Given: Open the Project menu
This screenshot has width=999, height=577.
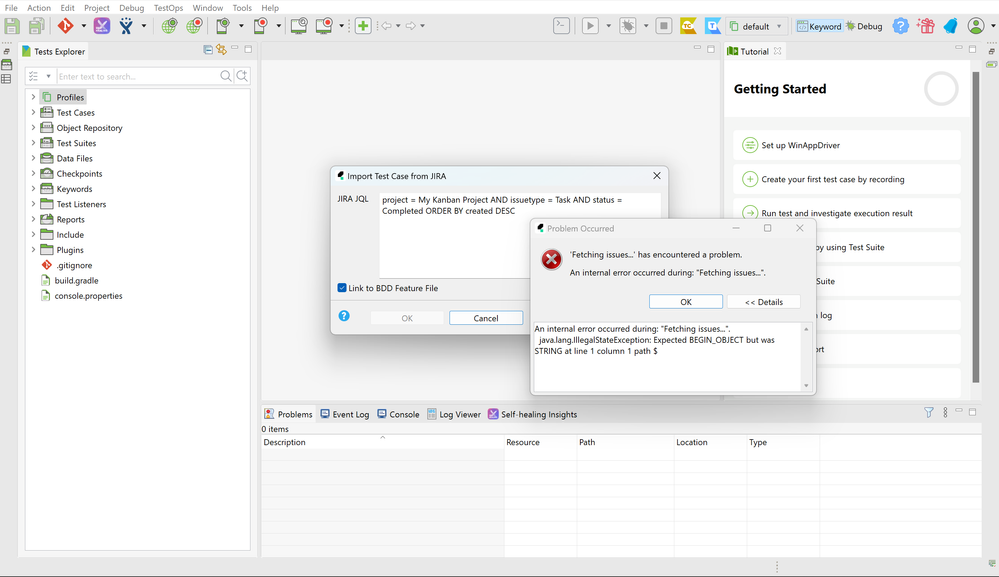Looking at the screenshot, I should point(97,8).
